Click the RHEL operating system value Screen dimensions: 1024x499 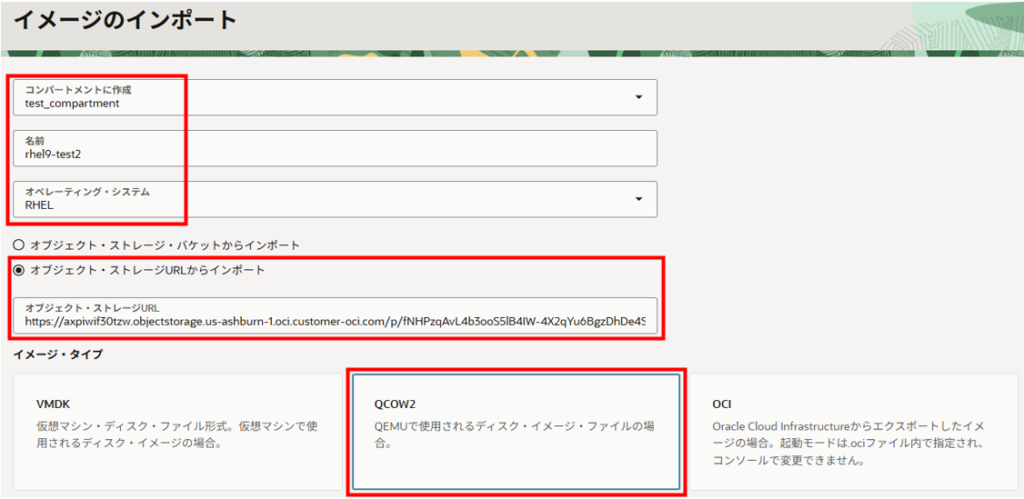[x=42, y=205]
